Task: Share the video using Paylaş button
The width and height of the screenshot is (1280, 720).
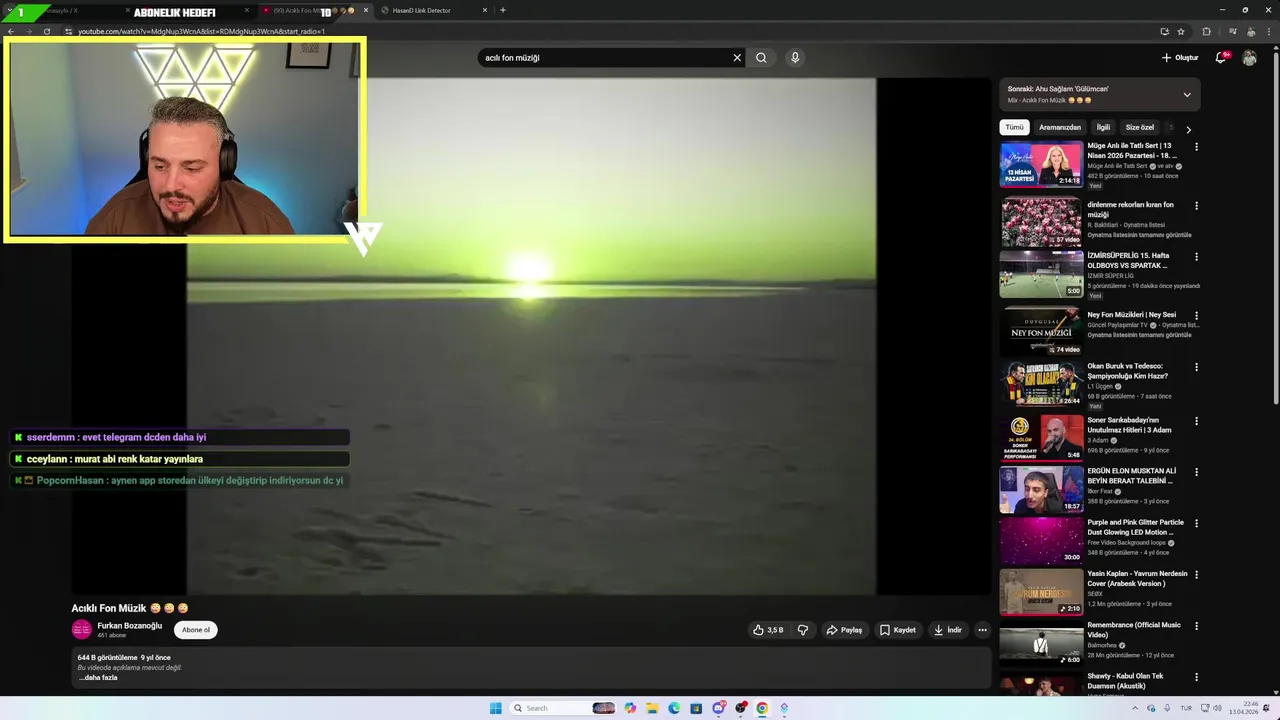Action: [x=844, y=630]
